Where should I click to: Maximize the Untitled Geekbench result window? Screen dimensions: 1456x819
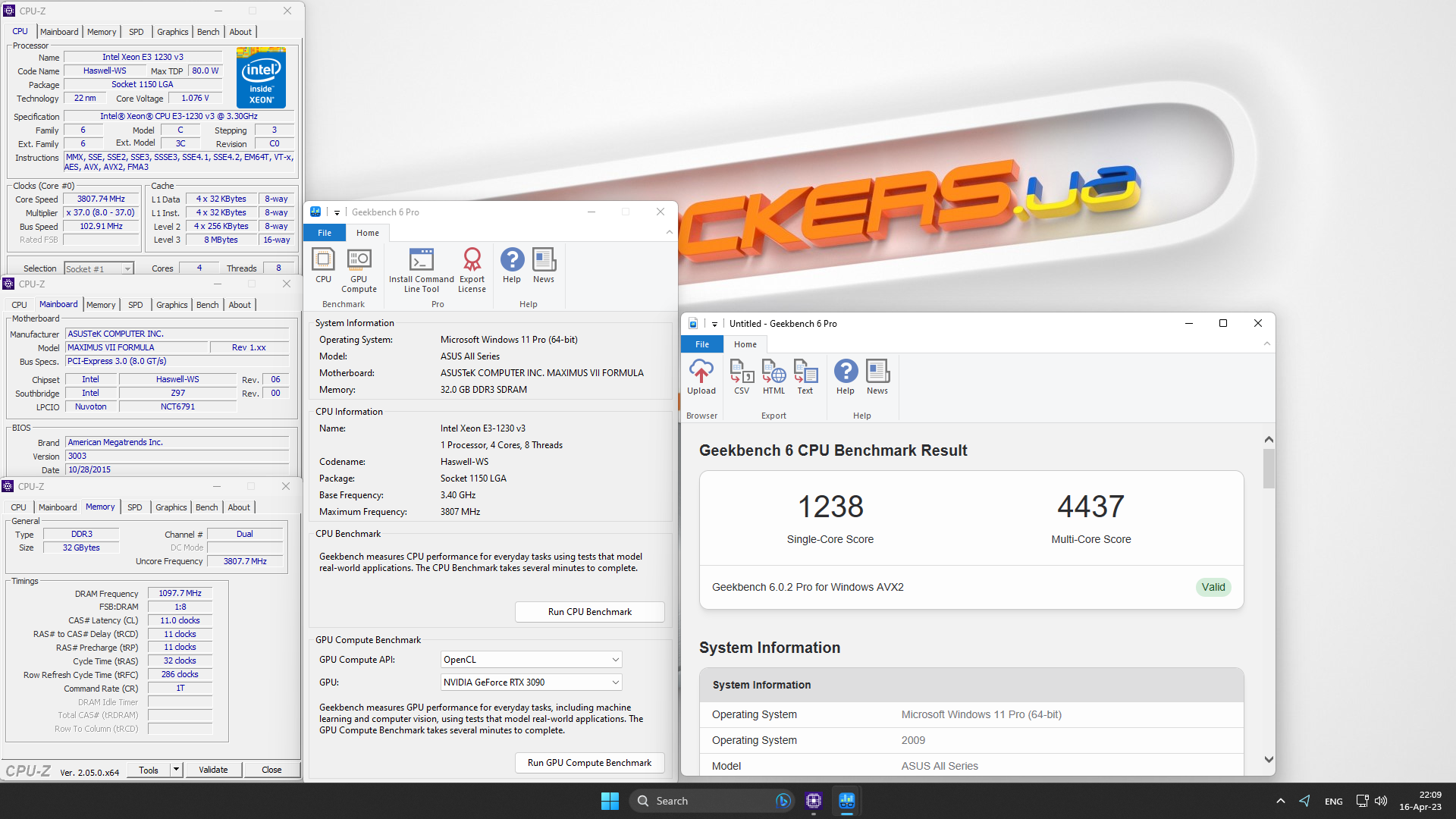[x=1223, y=324]
